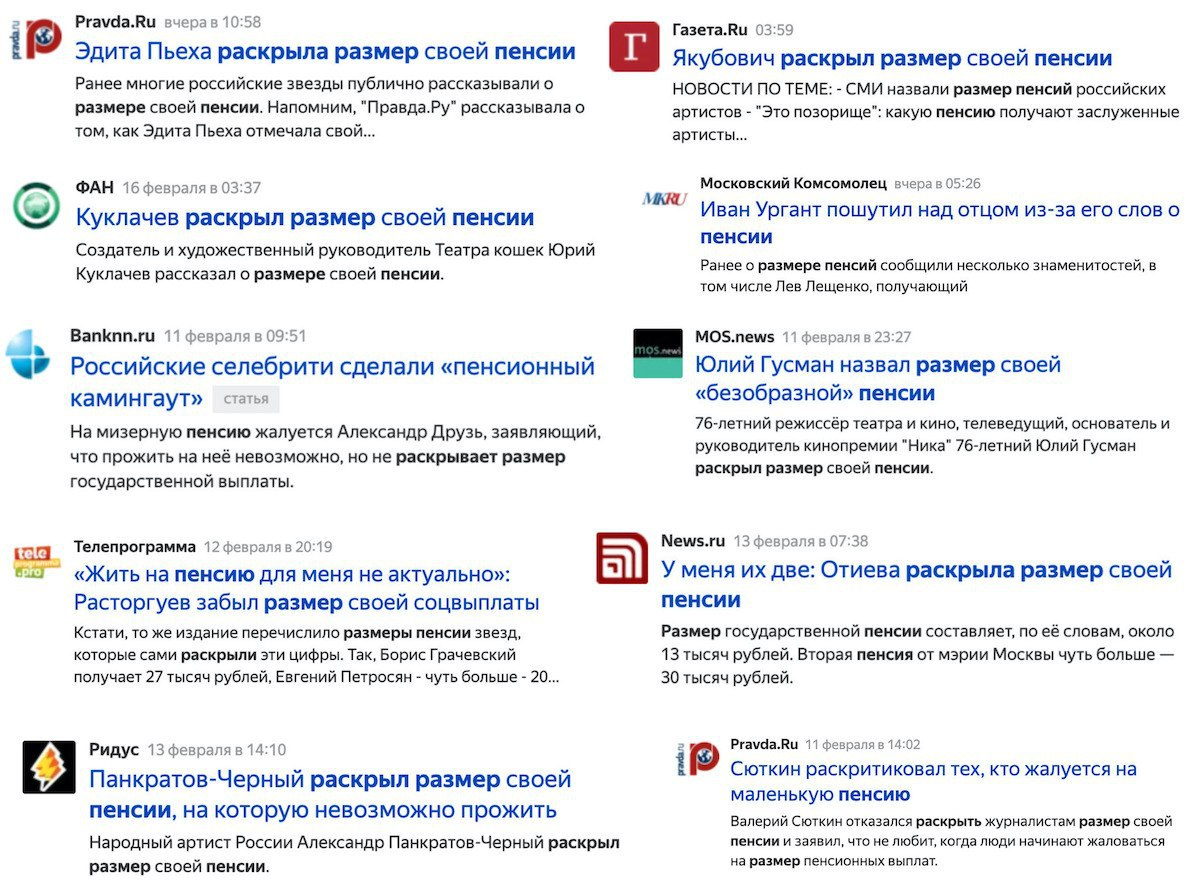This screenshot has width=1200, height=892.
Task: Click the timestamp «11 февраля в 23:27»
Action: coord(847,338)
